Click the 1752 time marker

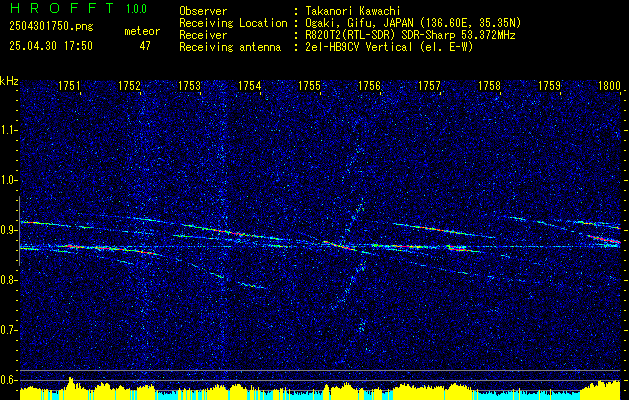[130, 86]
